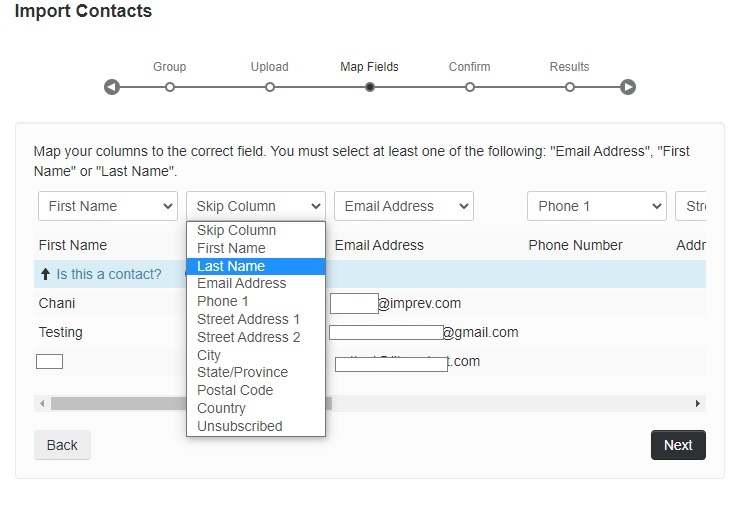Click the Upload step circle
Image resolution: width=735 pixels, height=507 pixels.
point(270,87)
